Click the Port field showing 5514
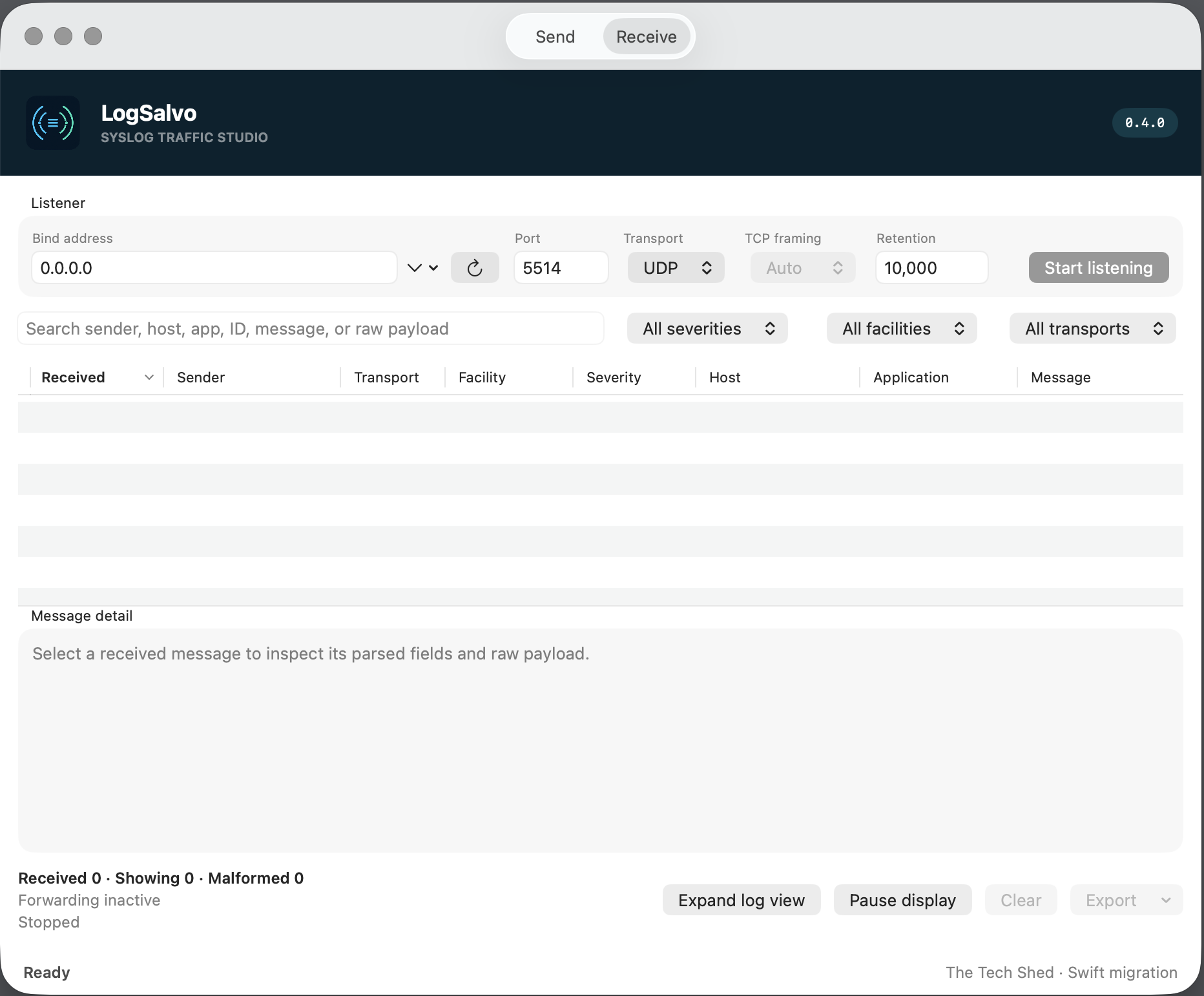 tap(561, 267)
